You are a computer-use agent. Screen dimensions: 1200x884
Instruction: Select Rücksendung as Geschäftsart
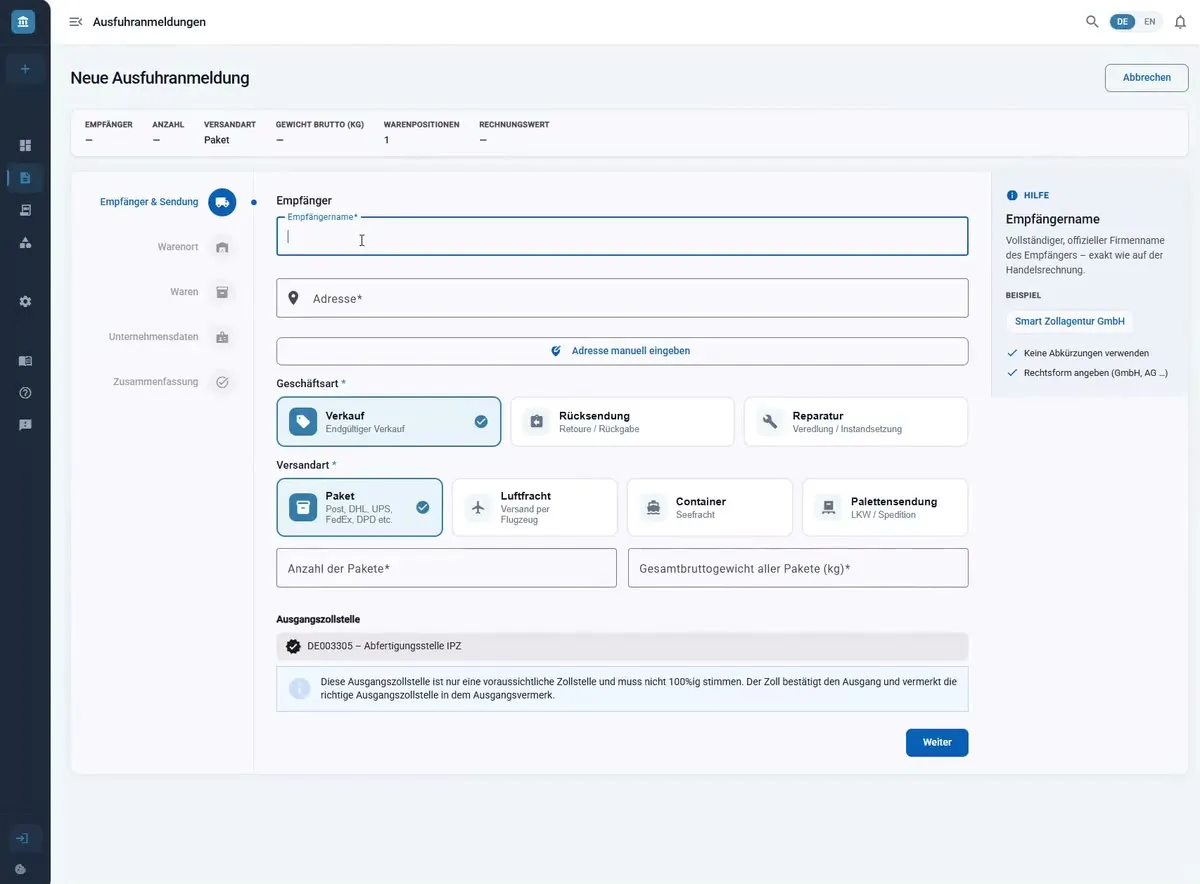point(622,422)
